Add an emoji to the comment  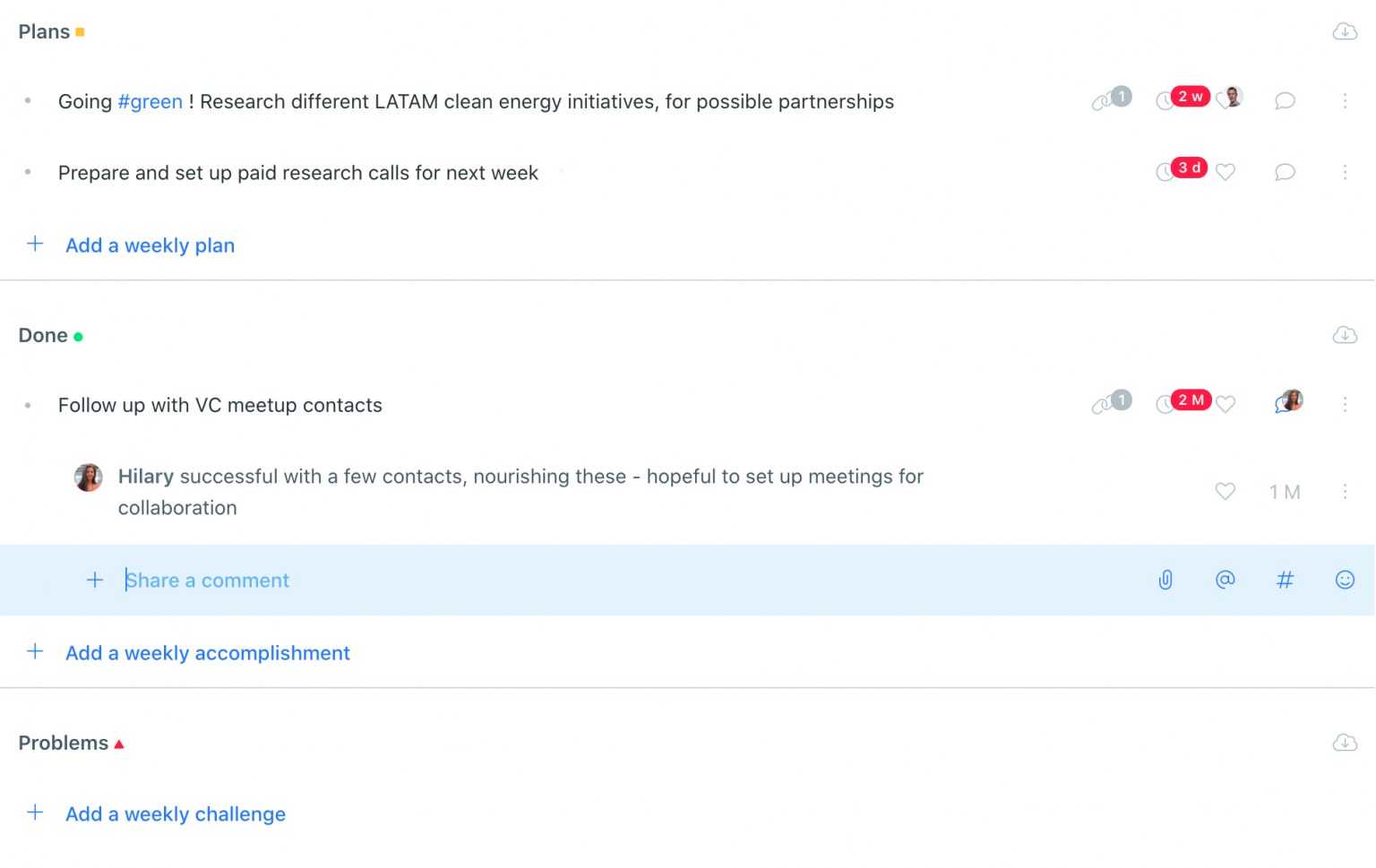(x=1345, y=580)
